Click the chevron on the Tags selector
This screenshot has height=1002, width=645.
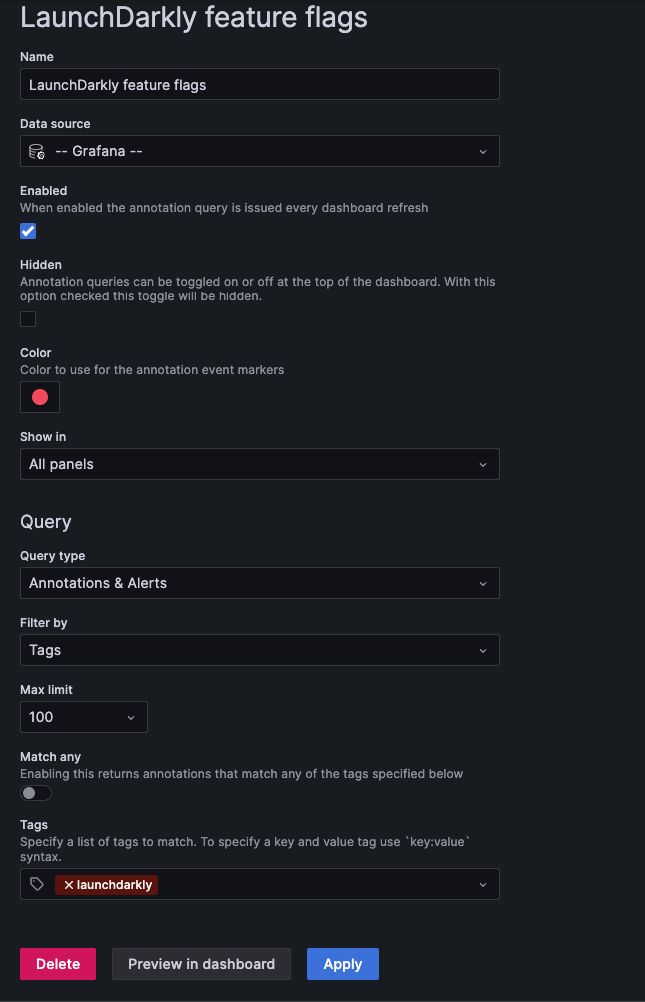coord(483,884)
